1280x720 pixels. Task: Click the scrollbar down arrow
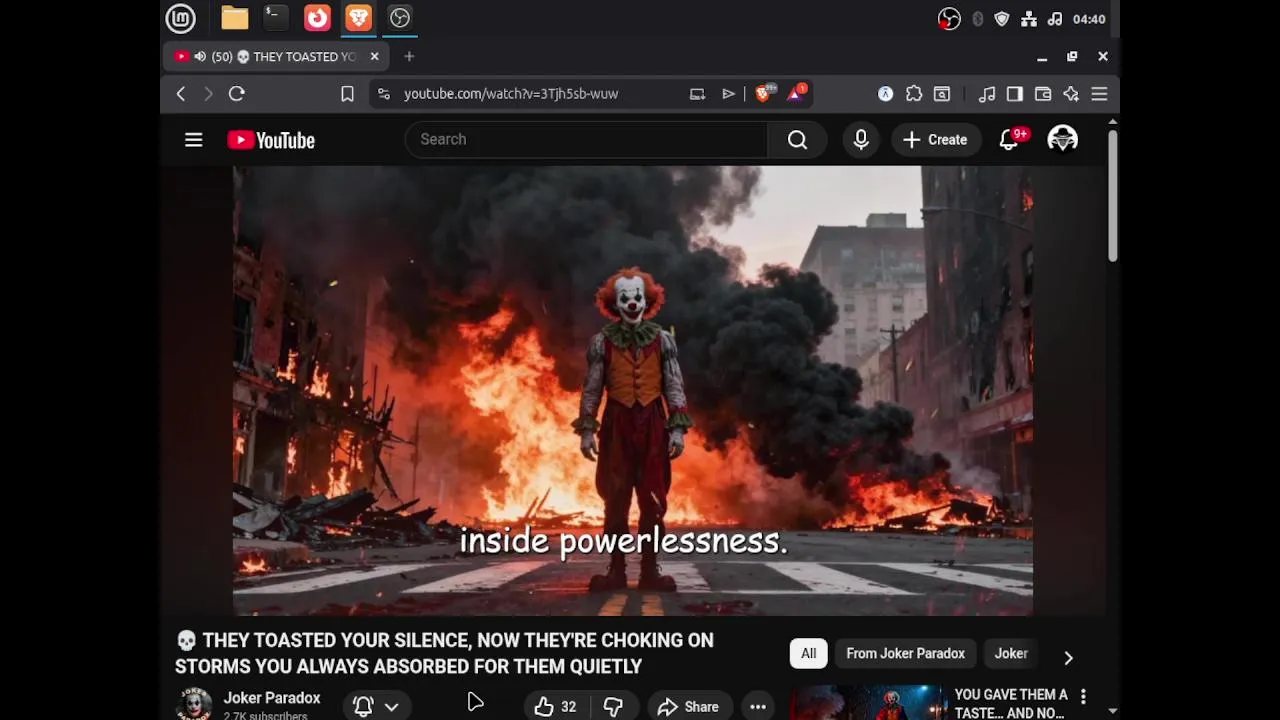[1112, 712]
